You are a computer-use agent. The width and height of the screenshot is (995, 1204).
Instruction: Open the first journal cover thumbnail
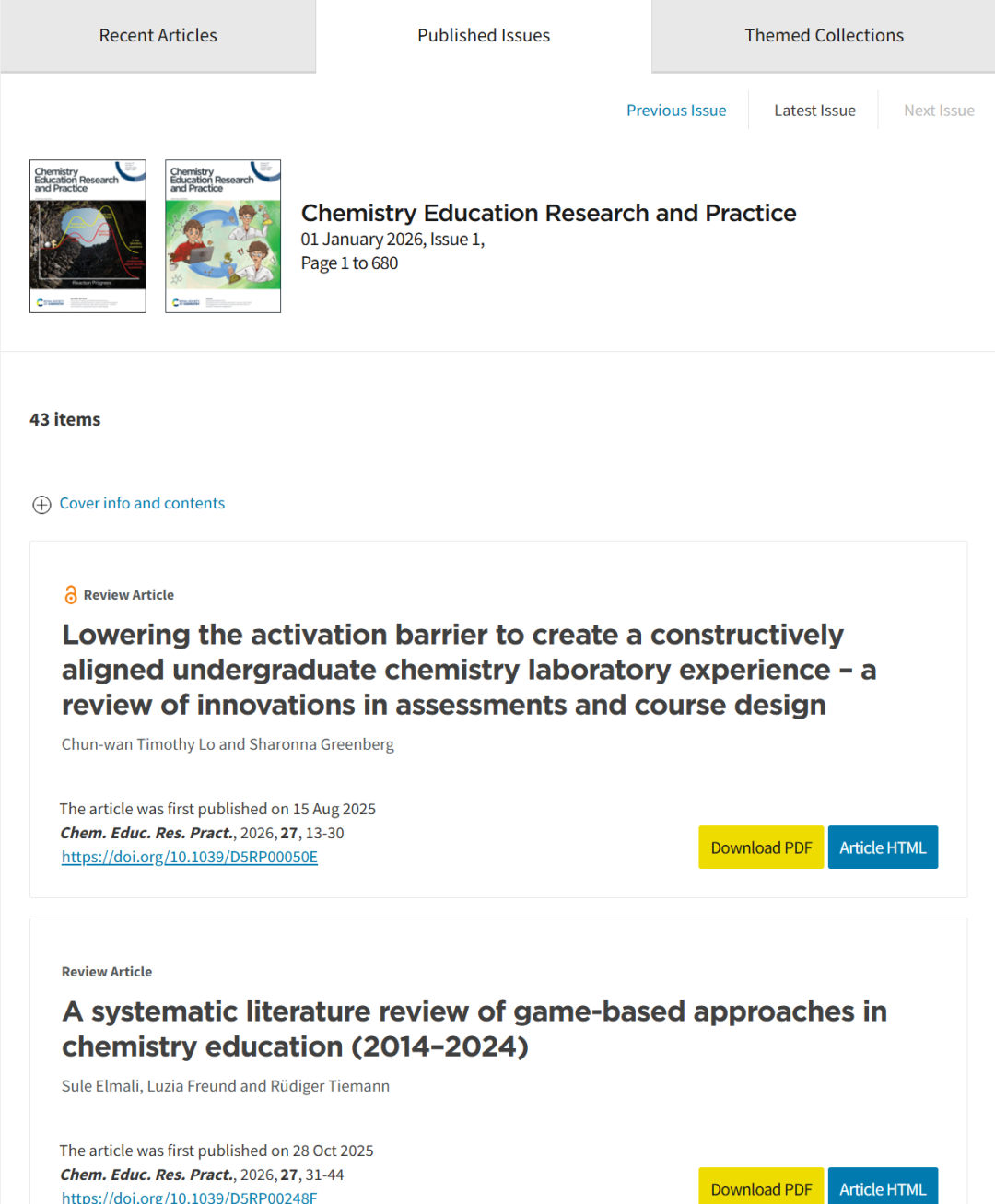[88, 237]
